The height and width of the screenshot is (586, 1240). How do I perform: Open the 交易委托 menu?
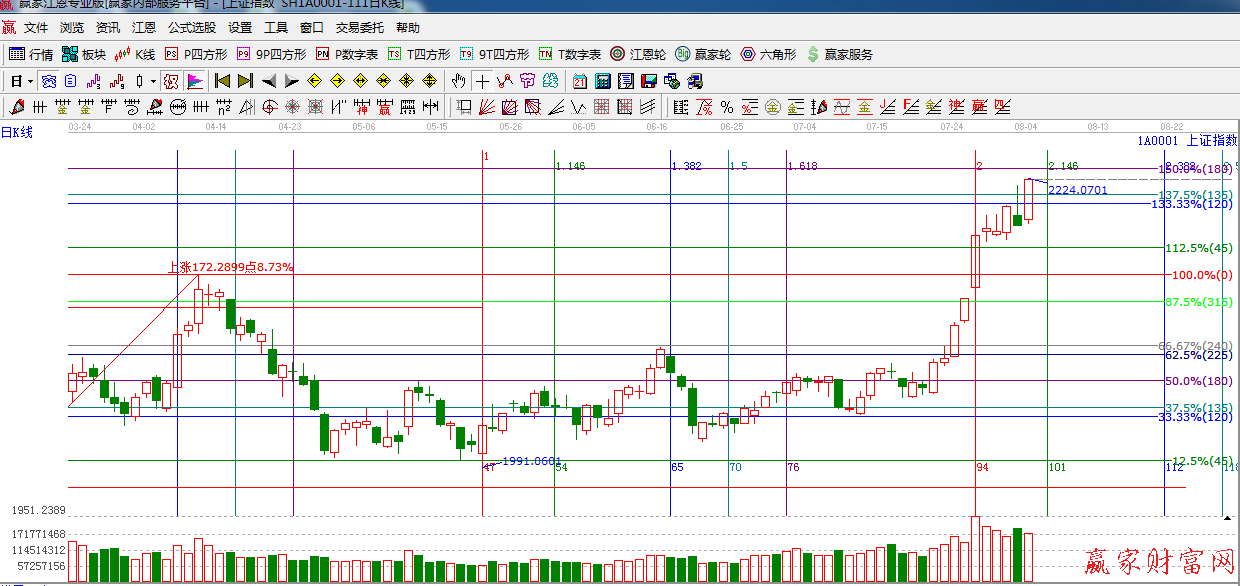tap(360, 28)
